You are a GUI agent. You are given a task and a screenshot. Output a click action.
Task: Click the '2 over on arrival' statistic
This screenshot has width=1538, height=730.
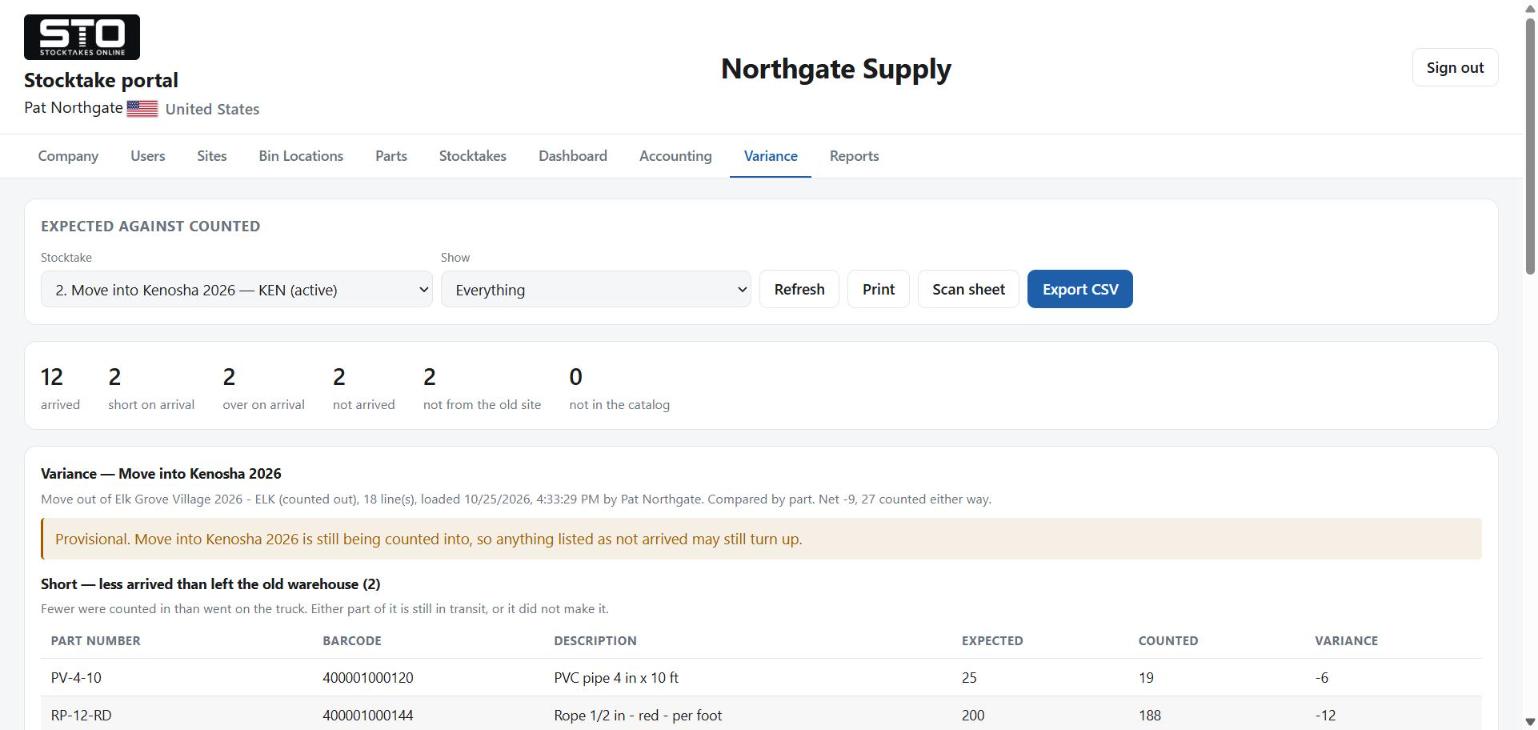(263, 388)
